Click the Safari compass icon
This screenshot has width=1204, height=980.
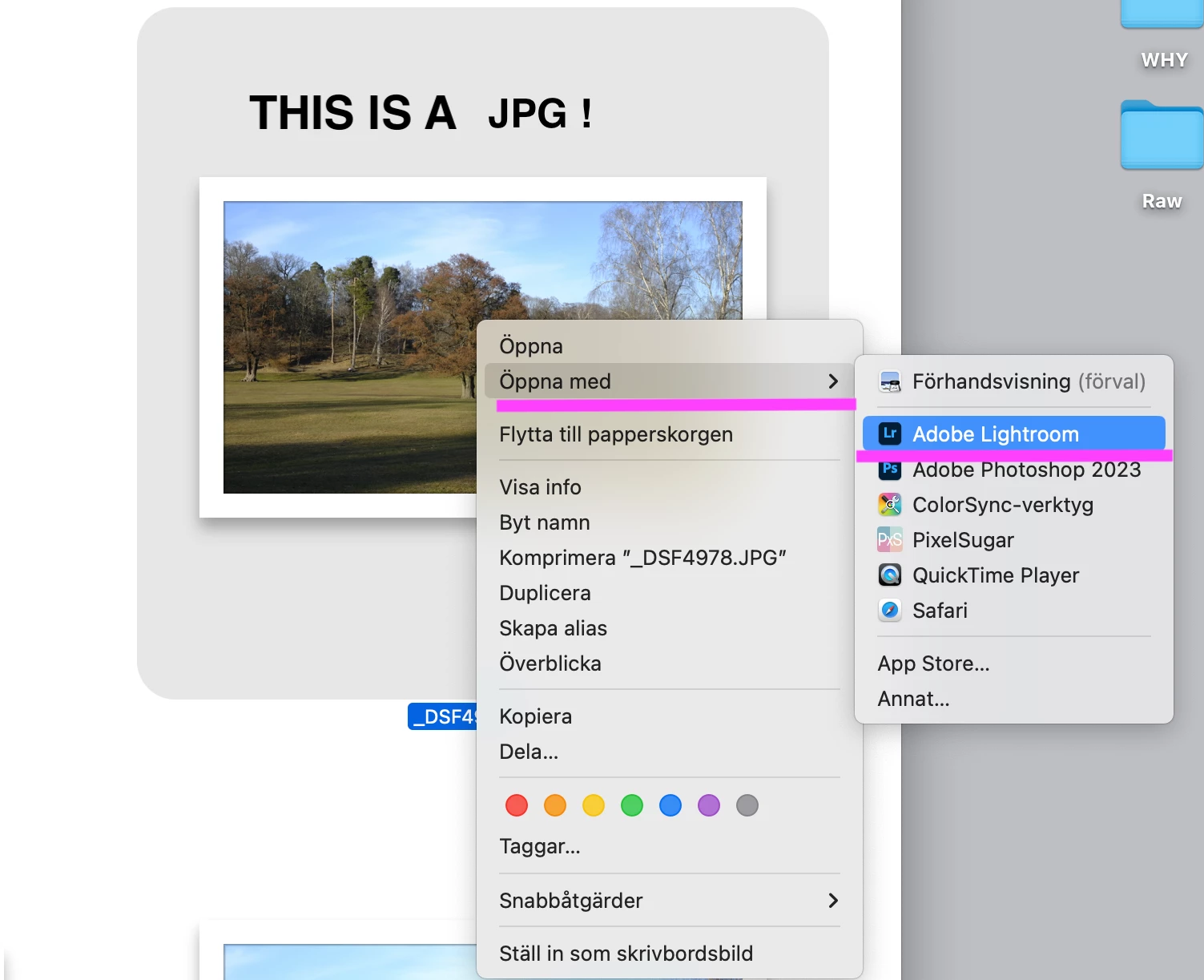tap(890, 611)
